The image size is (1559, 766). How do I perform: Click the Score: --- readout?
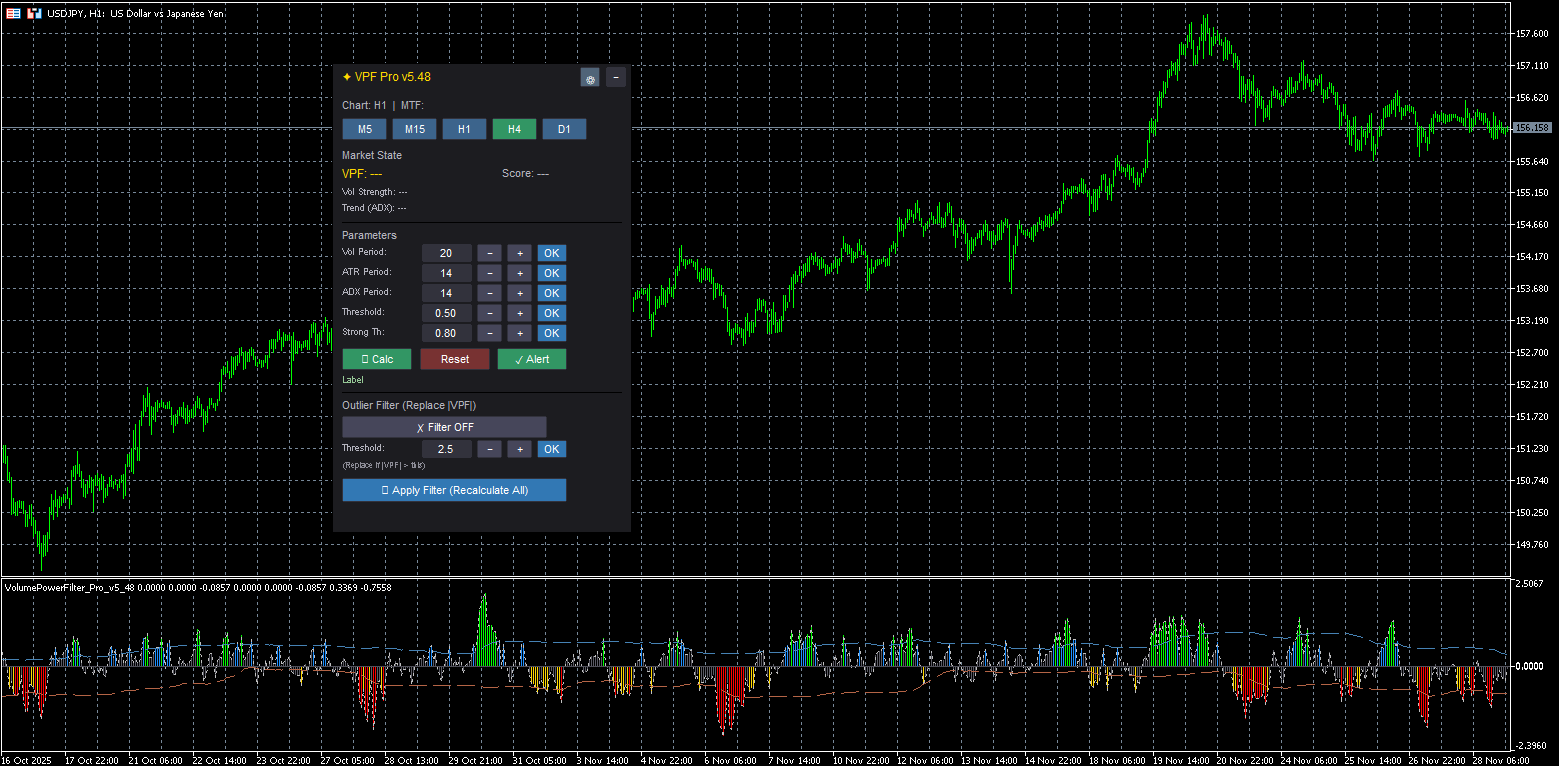click(525, 173)
